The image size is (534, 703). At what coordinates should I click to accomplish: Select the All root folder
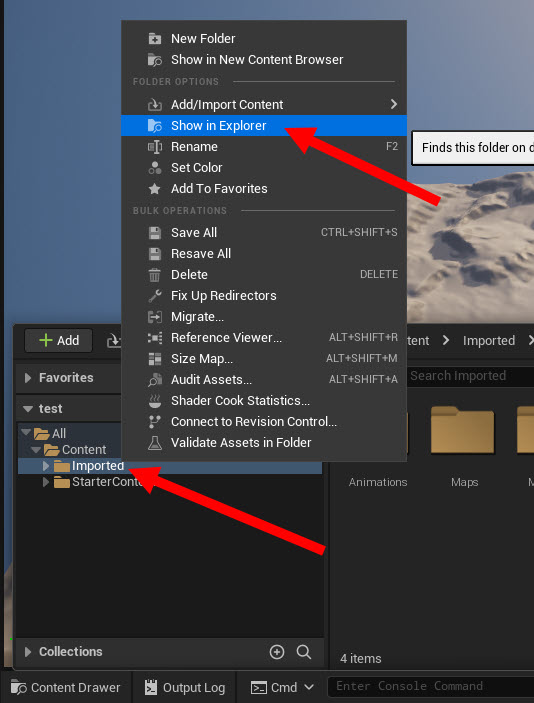tap(58, 434)
